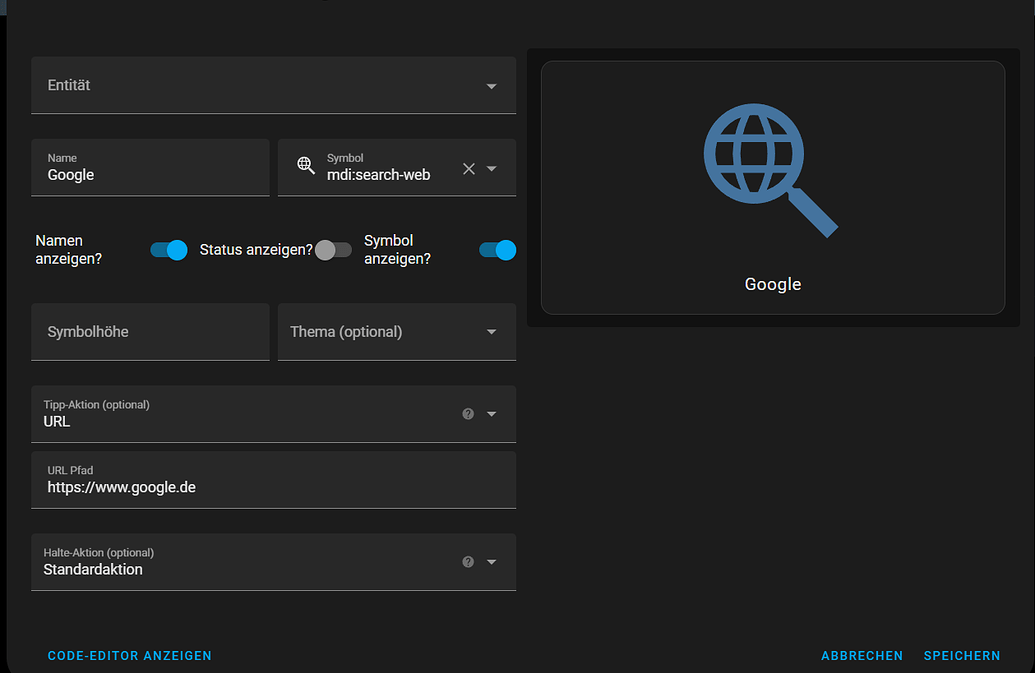This screenshot has width=1035, height=673.
Task: Disable the 'Namen anzeigen?' toggle
Action: click(168, 250)
